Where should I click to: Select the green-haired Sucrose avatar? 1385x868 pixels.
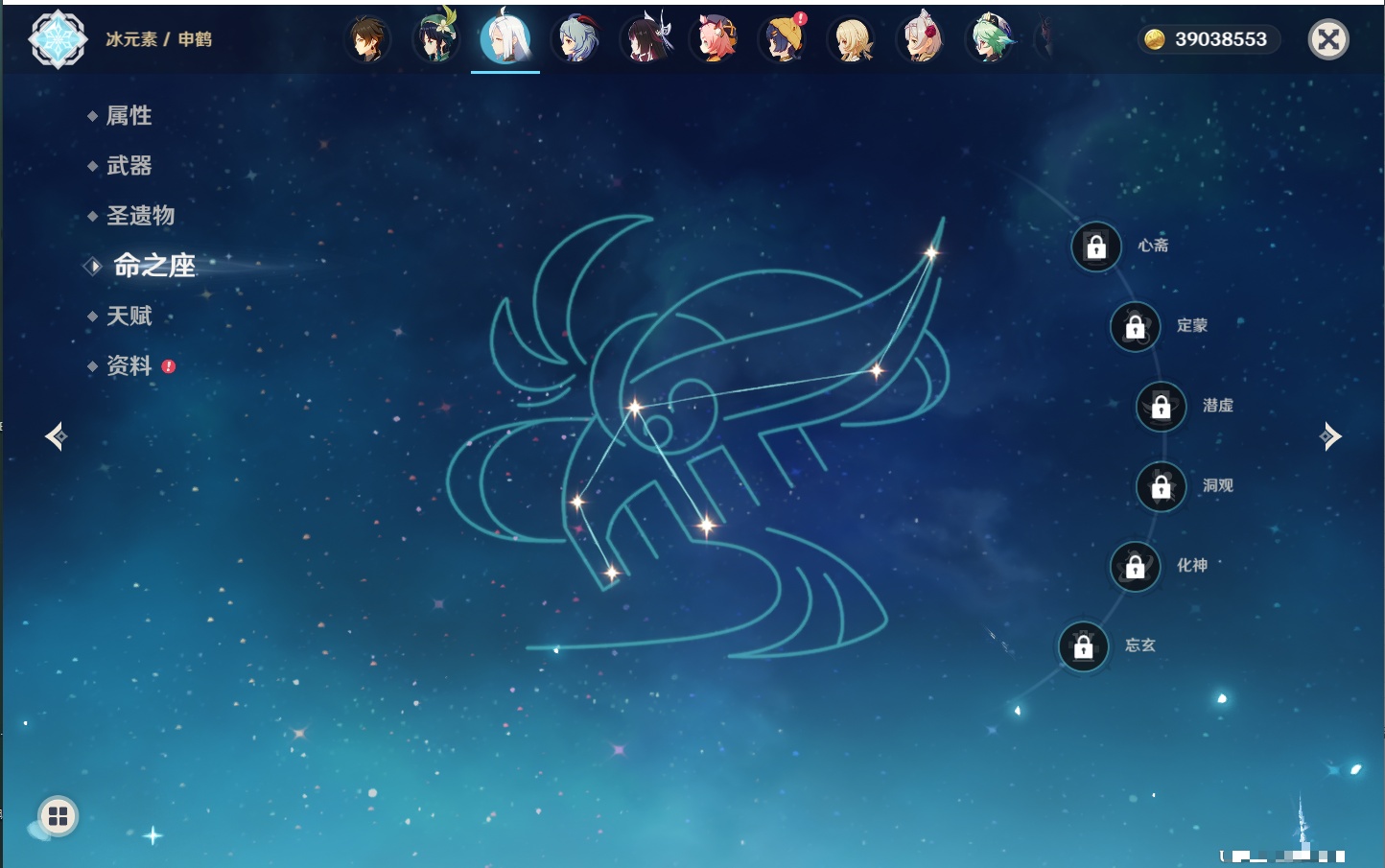(990, 39)
